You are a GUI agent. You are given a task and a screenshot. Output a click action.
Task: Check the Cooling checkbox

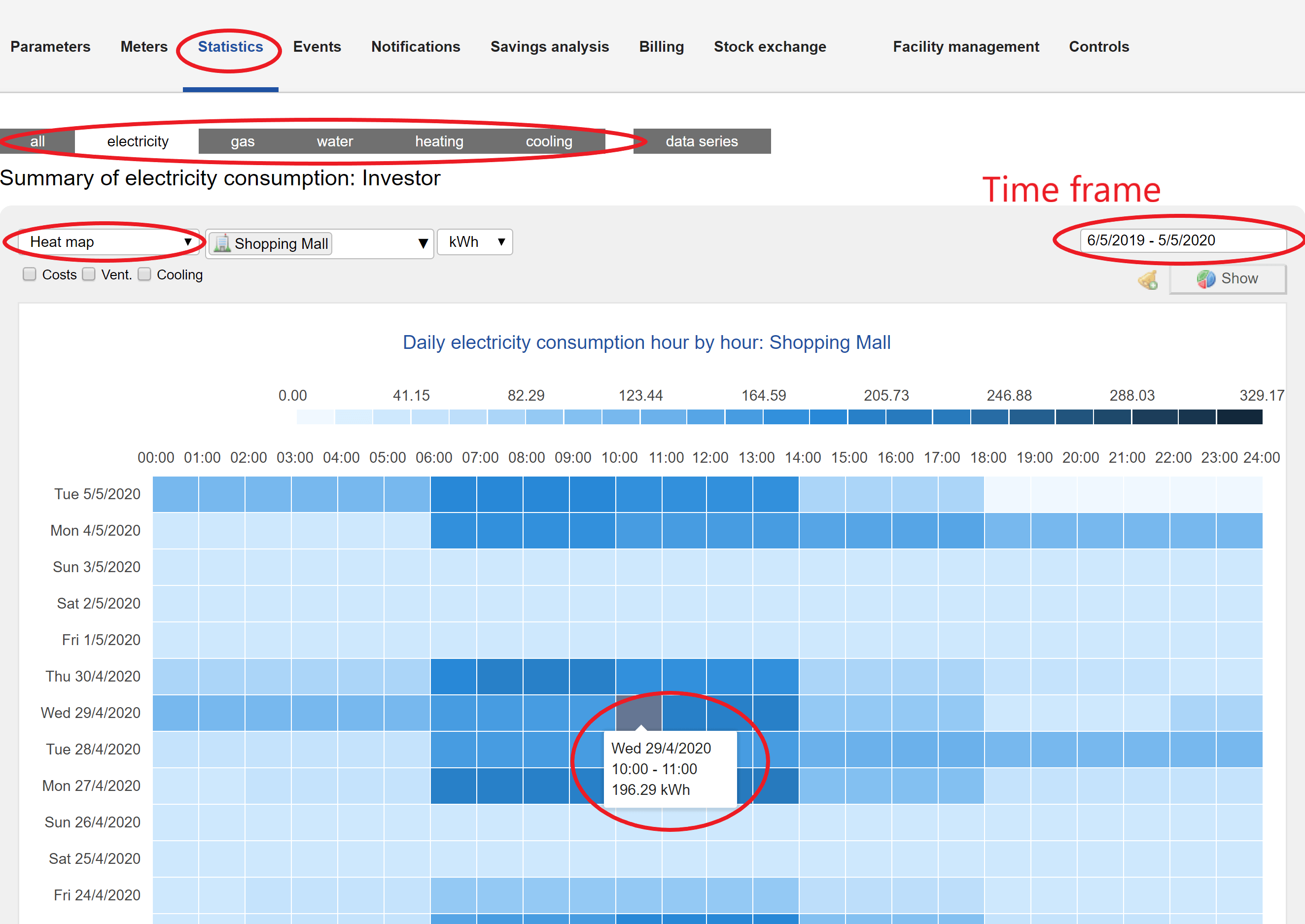pos(144,275)
